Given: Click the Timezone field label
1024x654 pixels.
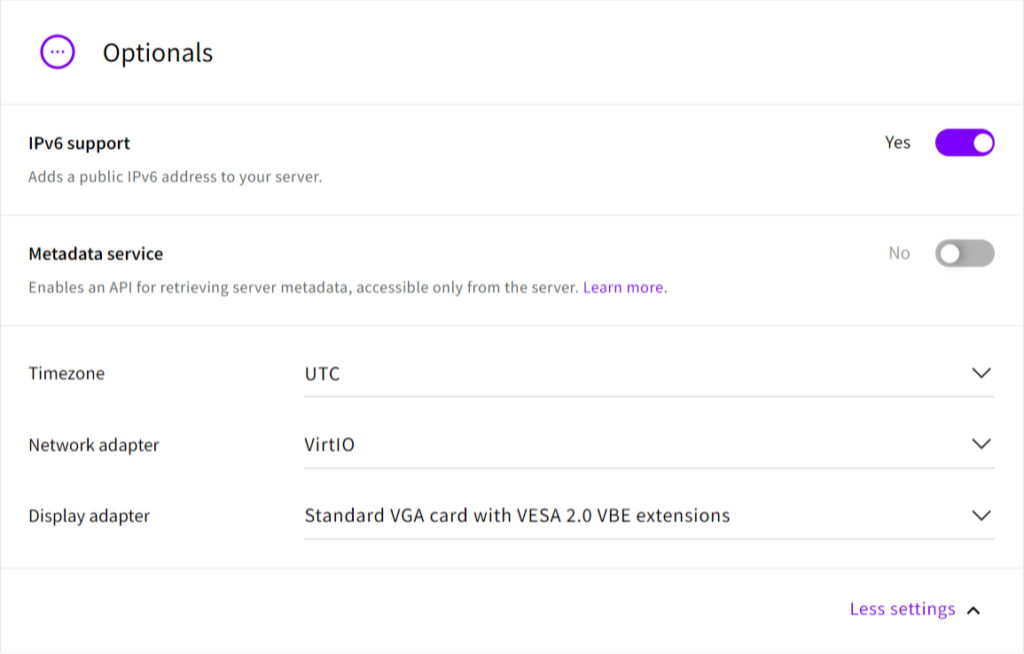Looking at the screenshot, I should tap(66, 374).
